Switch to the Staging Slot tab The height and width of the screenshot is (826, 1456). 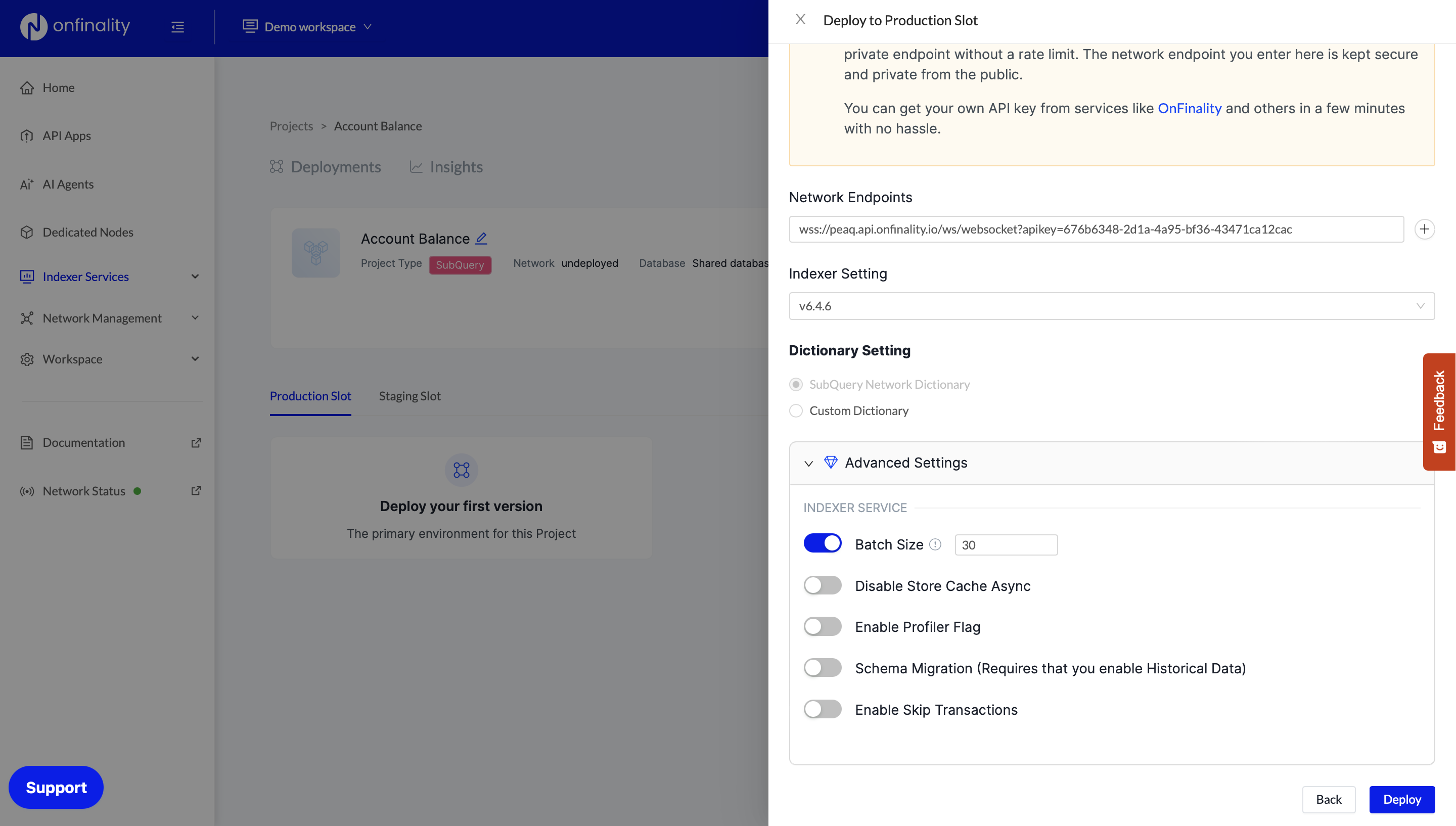click(409, 396)
